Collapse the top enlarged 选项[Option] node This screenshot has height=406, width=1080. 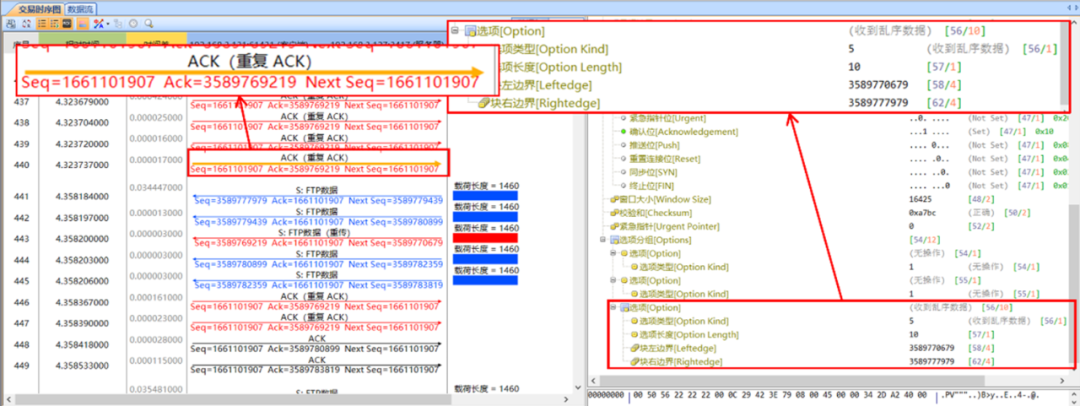click(455, 32)
